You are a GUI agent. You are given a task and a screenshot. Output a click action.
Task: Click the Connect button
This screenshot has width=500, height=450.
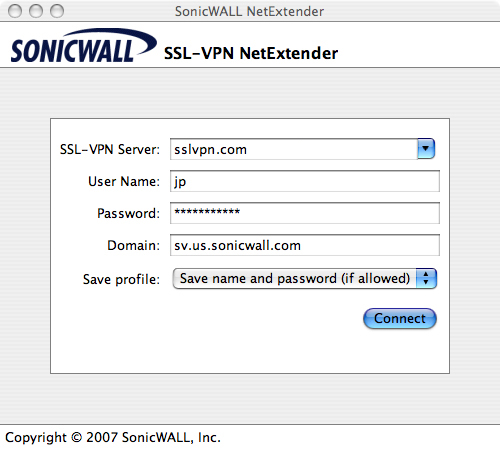[400, 318]
